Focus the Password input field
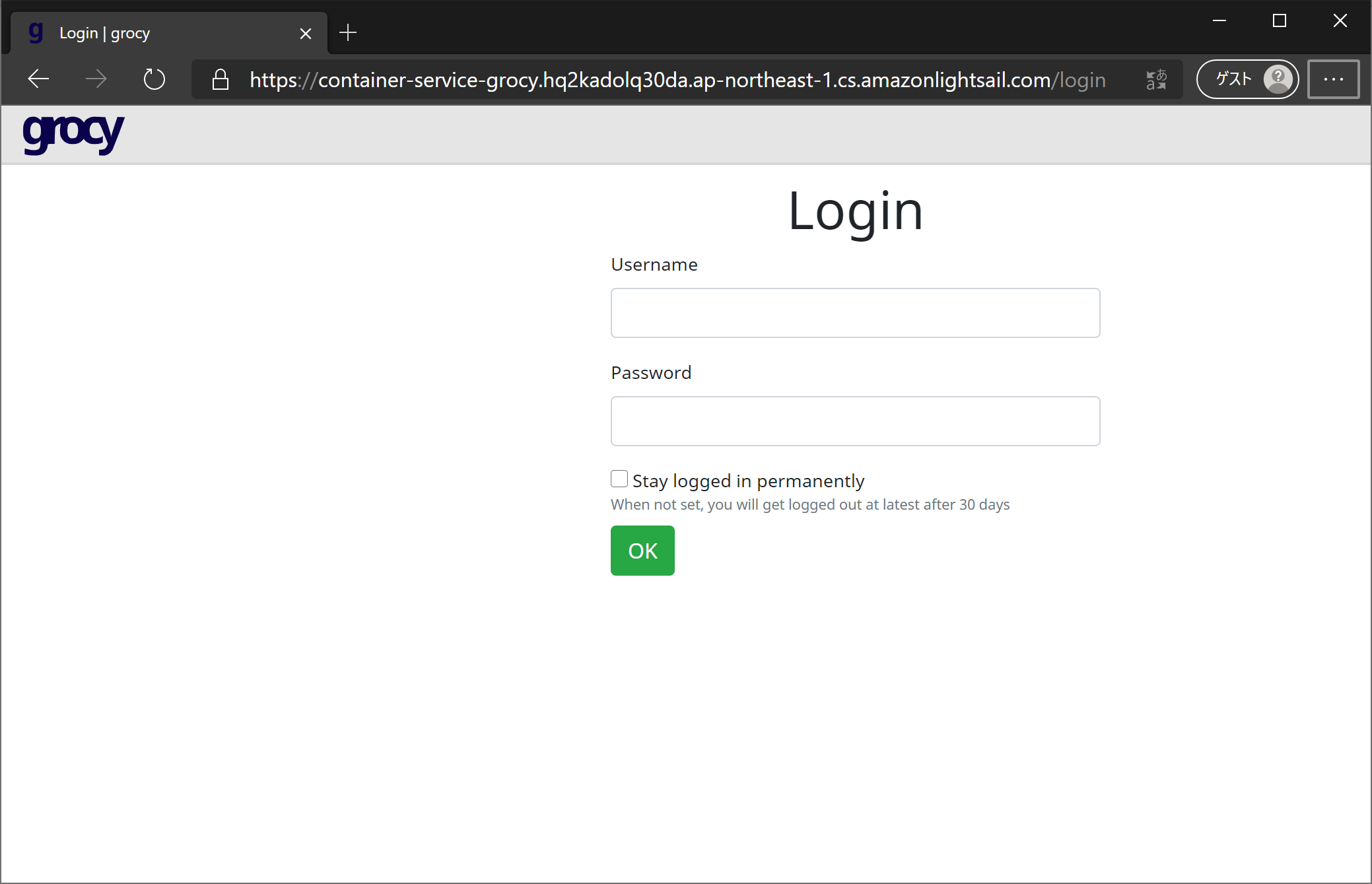1372x884 pixels. [855, 421]
